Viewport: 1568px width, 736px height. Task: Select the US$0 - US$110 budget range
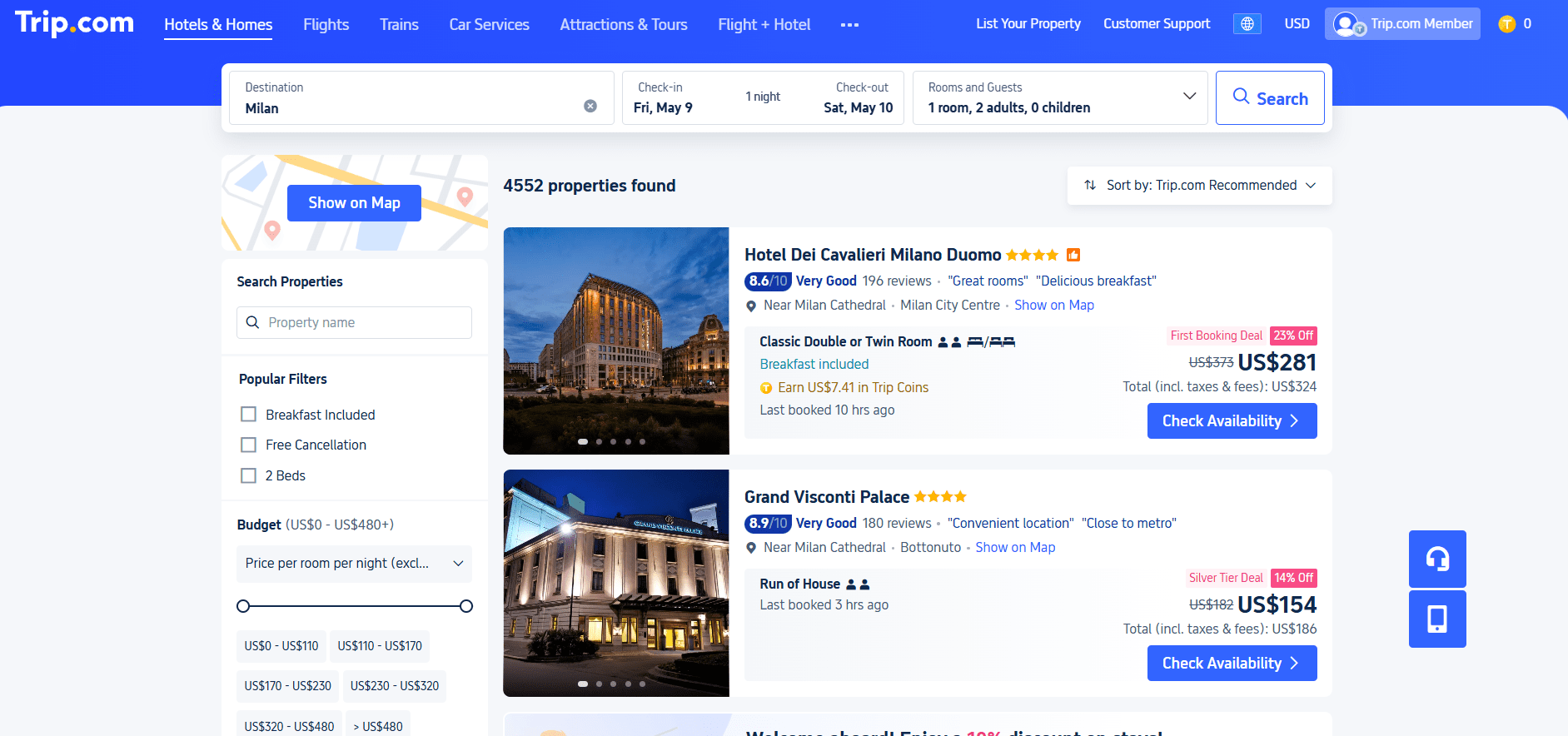coord(281,646)
